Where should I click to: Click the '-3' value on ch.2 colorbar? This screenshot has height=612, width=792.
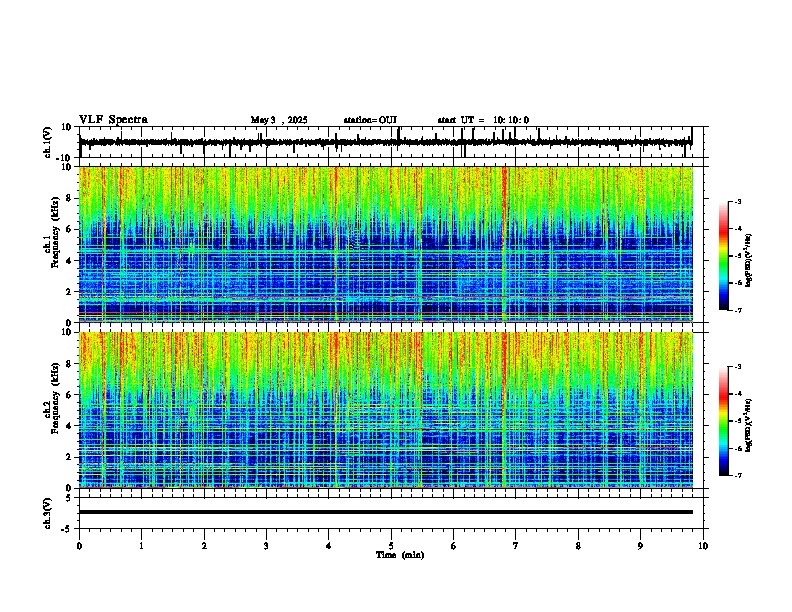coord(738,367)
